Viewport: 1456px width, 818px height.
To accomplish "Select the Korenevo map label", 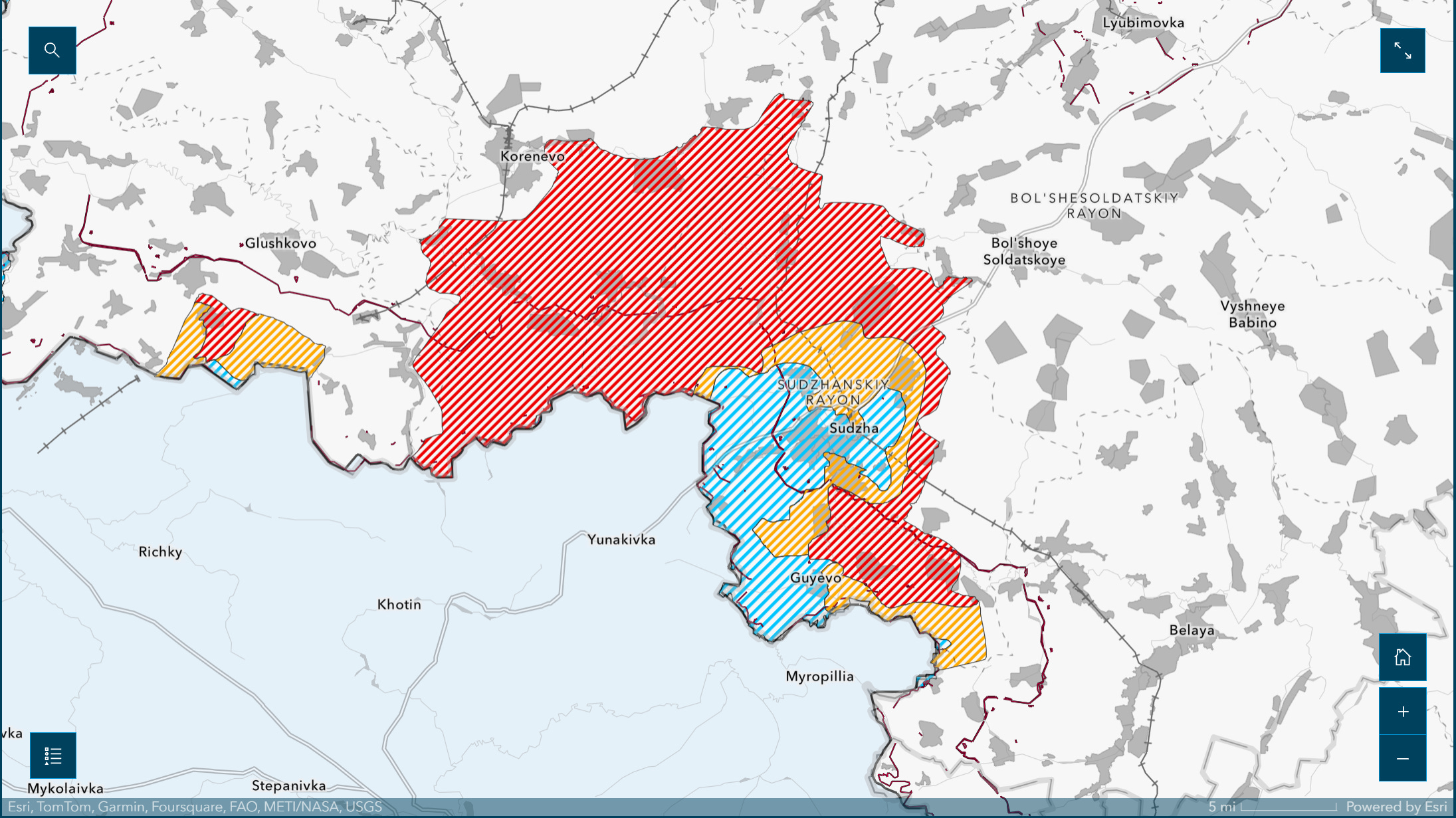I will (x=532, y=157).
